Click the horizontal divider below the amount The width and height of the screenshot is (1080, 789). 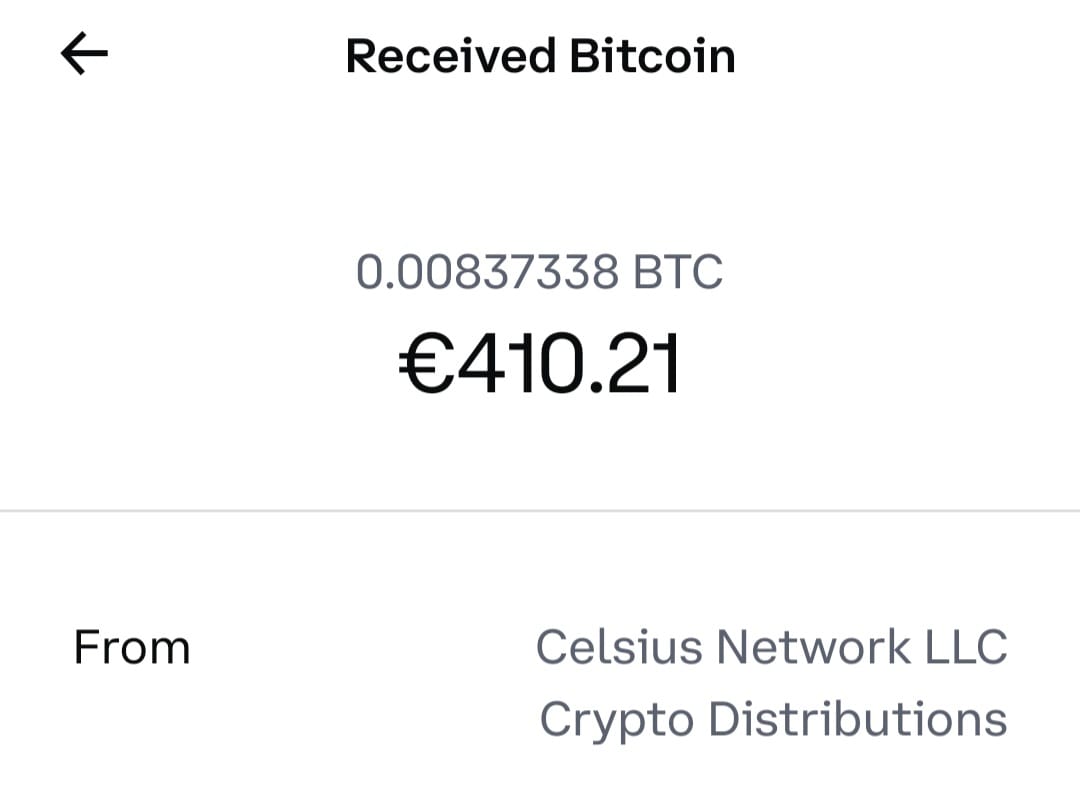click(540, 511)
